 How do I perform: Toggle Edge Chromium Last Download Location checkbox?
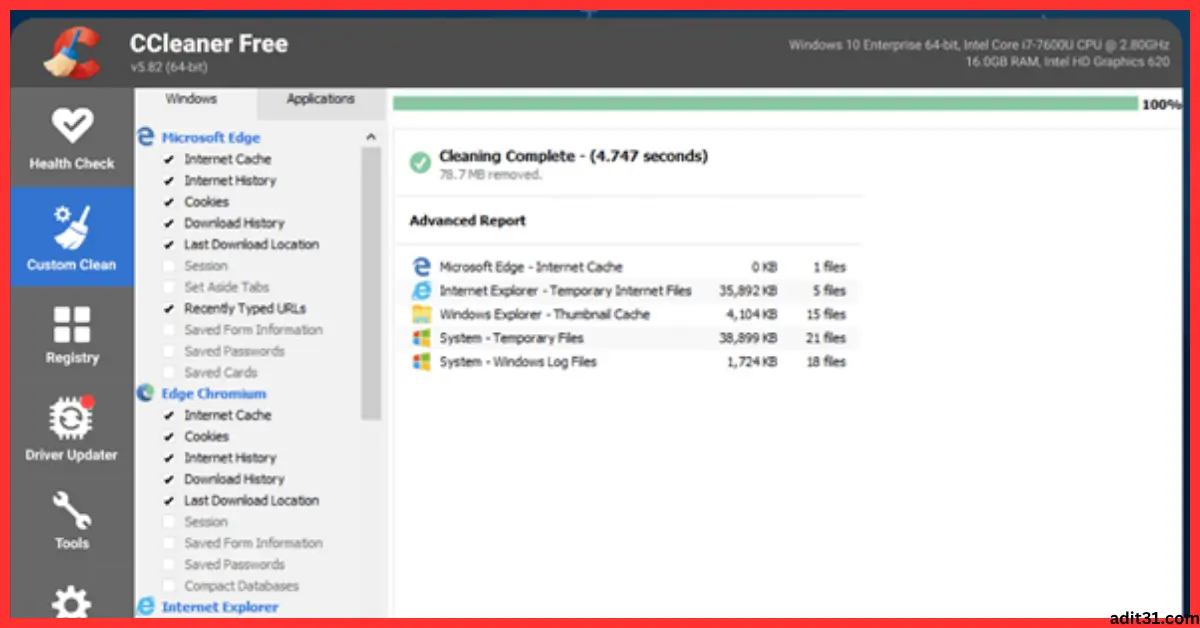168,500
